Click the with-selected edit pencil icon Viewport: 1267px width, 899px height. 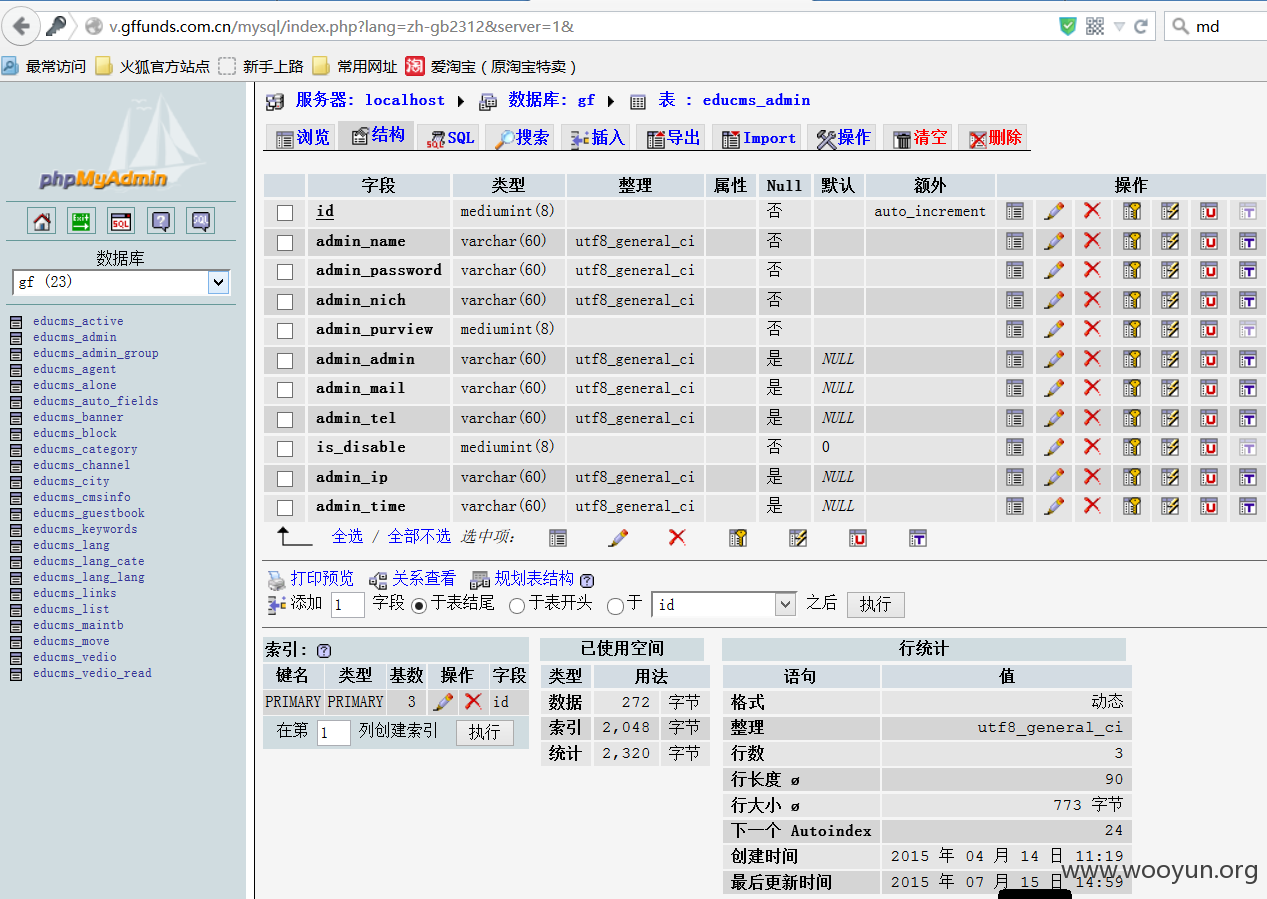(618, 538)
